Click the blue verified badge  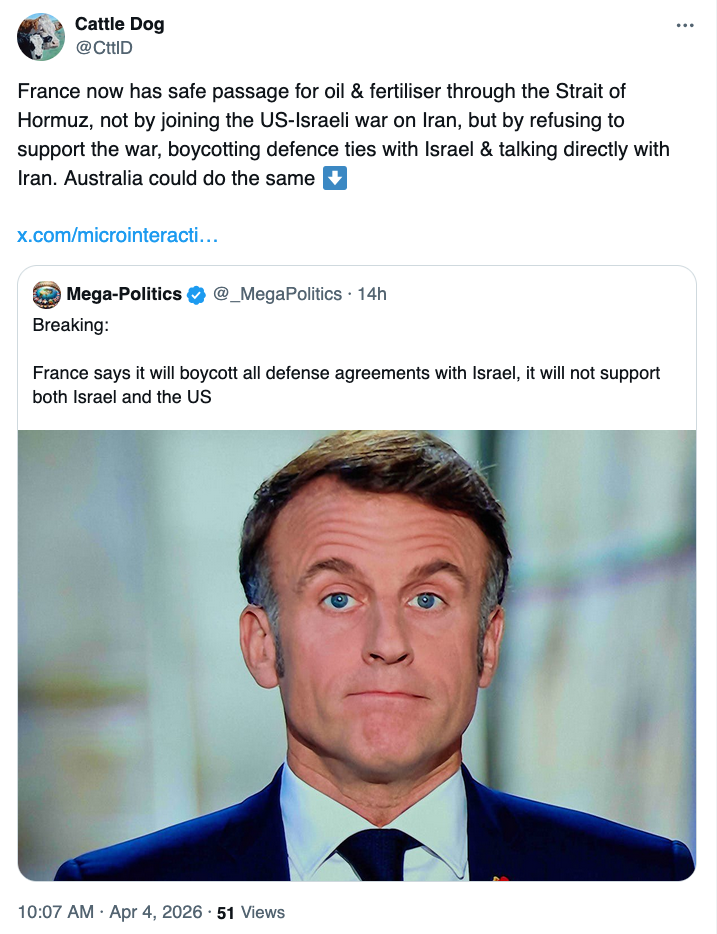pos(197,294)
